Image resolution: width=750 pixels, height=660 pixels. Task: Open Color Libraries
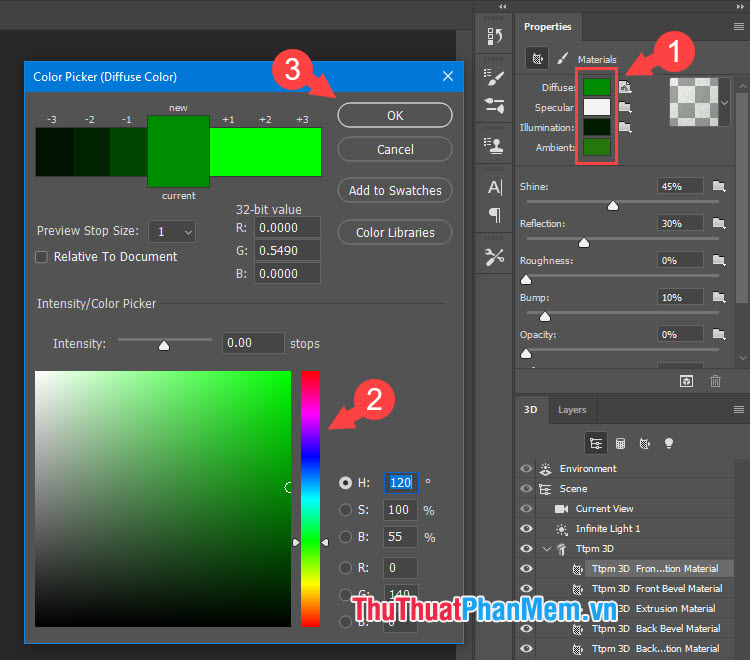click(395, 232)
